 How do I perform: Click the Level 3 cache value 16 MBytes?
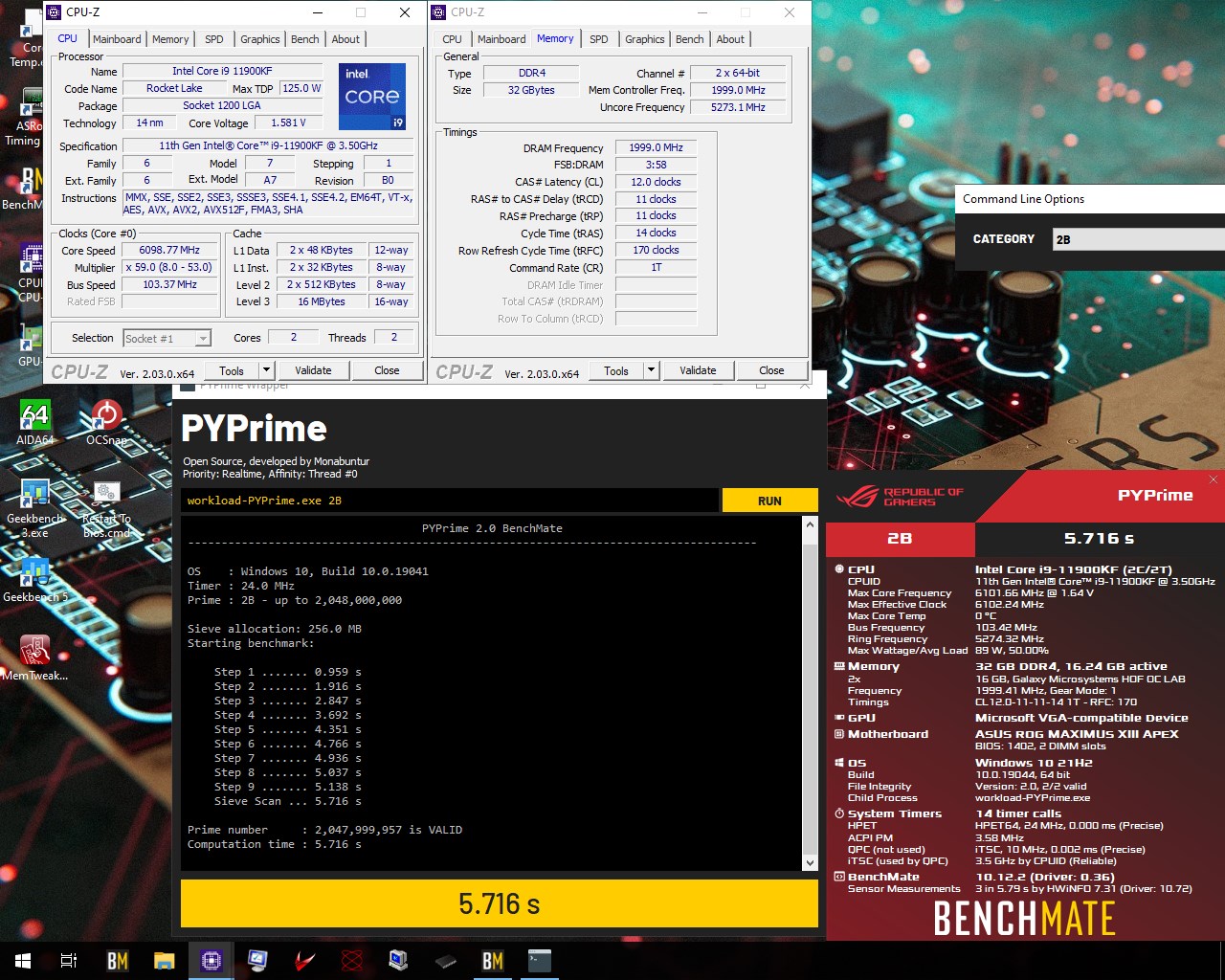[x=321, y=301]
